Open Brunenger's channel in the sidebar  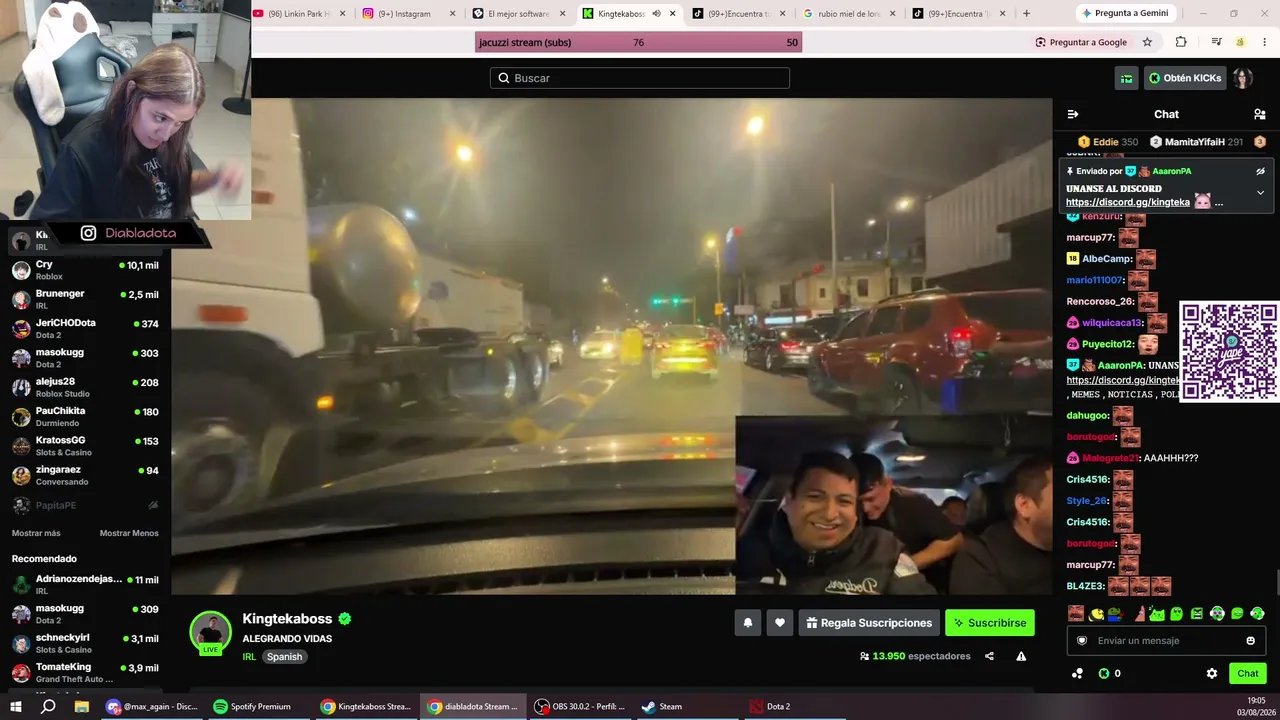pyautogui.click(x=85, y=299)
